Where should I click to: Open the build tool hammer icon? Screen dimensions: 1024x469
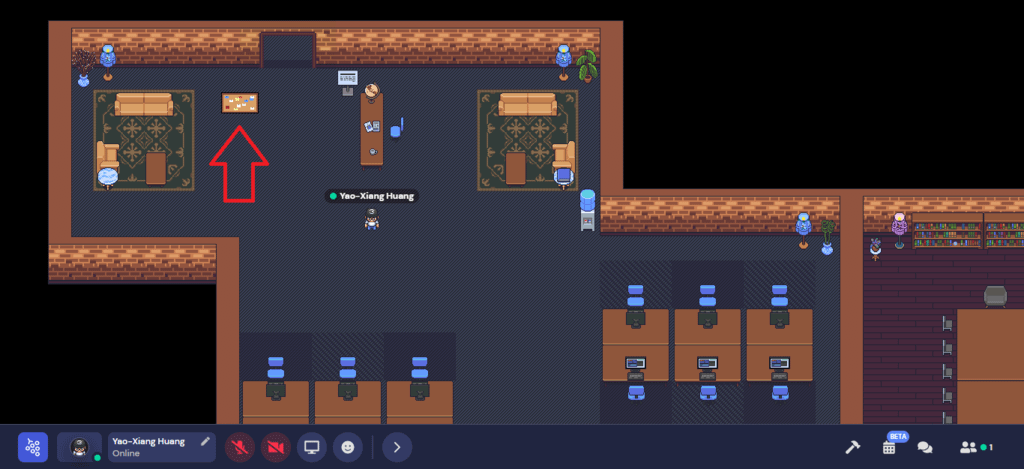pos(852,447)
